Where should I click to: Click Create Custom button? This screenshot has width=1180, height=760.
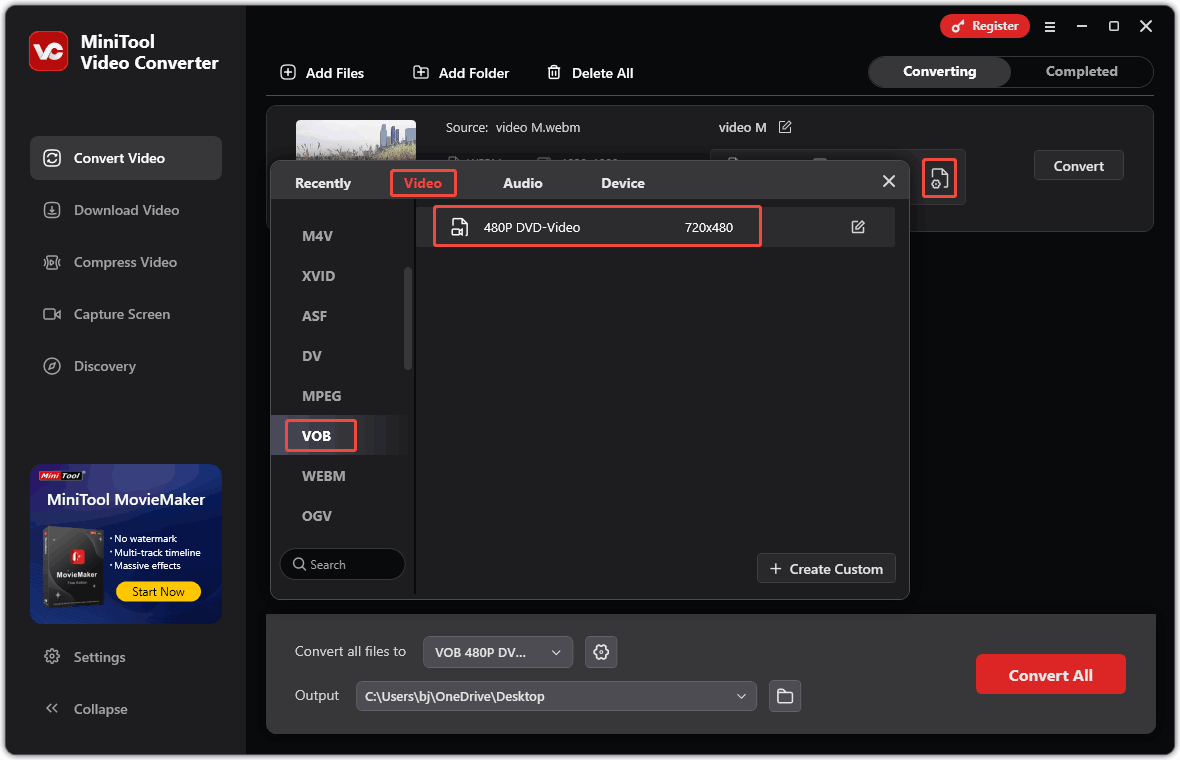(826, 569)
